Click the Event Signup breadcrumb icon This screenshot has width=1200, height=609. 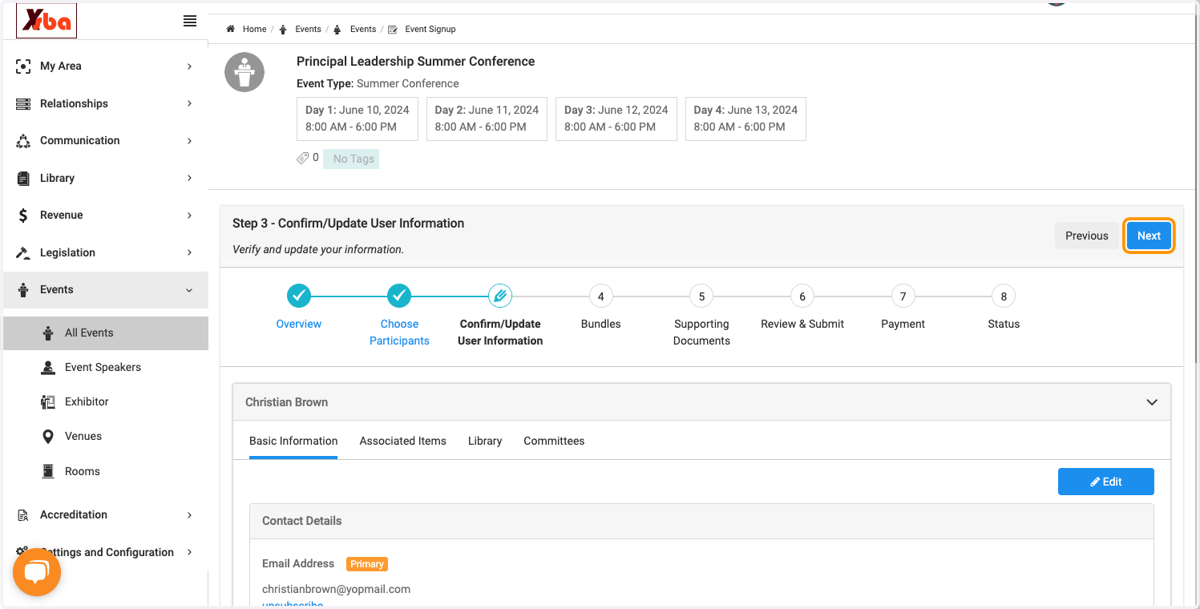pyautogui.click(x=393, y=29)
